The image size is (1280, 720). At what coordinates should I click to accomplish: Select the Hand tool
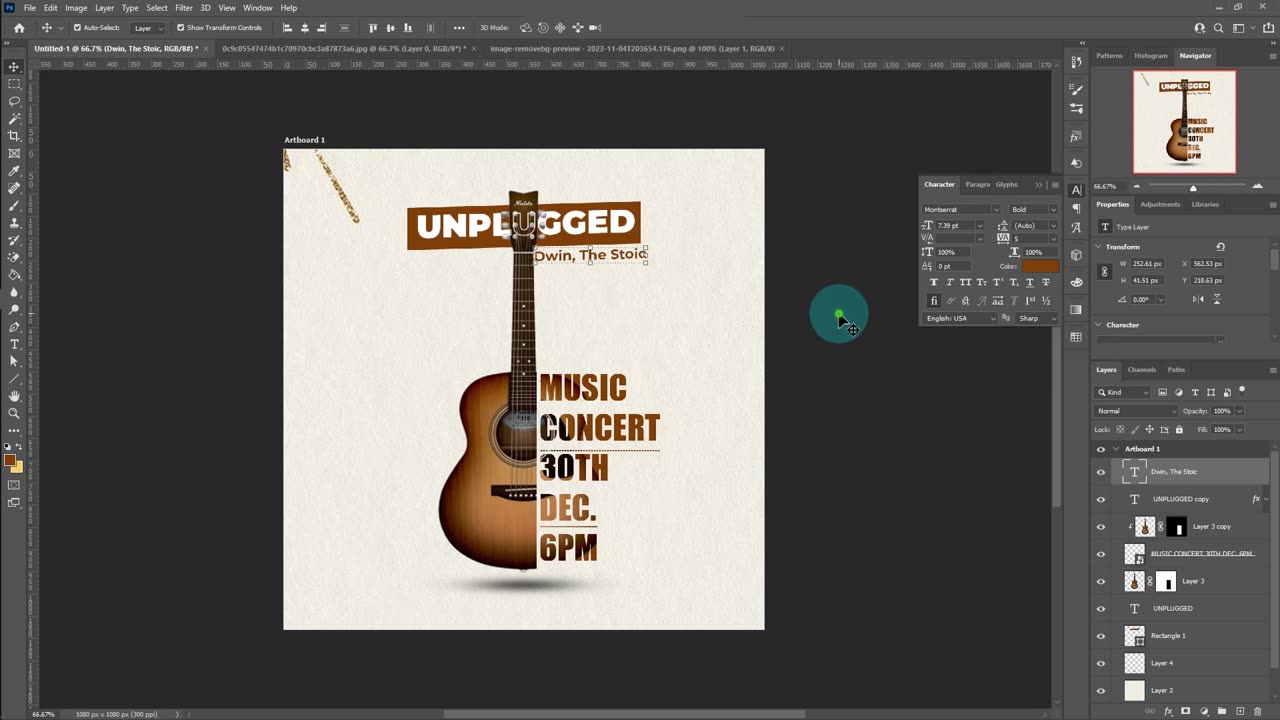tap(14, 396)
